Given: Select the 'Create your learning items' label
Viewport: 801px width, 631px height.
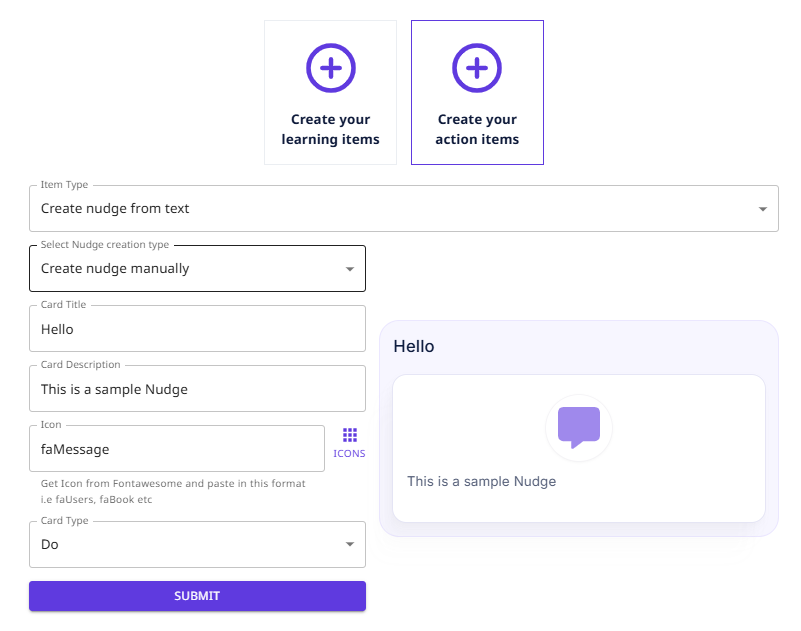Looking at the screenshot, I should pos(330,130).
